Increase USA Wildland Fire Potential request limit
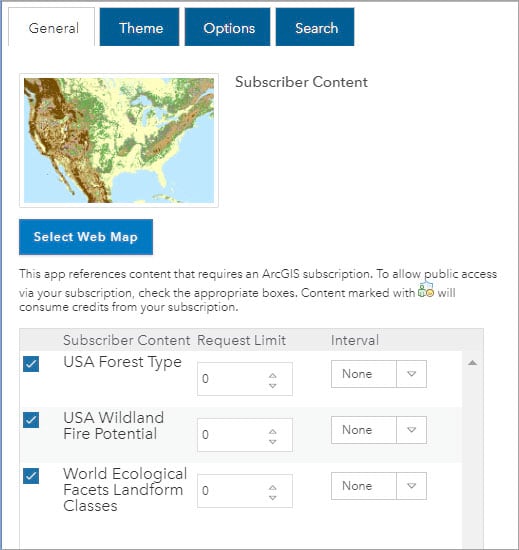 (272, 431)
